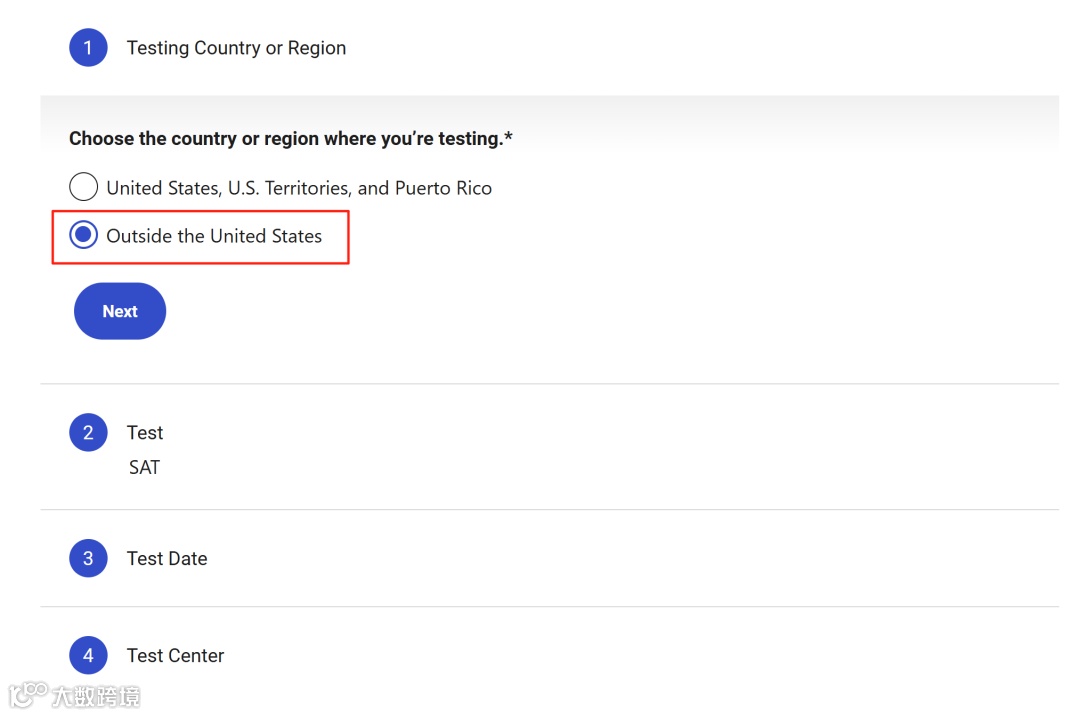Click the required asterisk after the question
The width and height of the screenshot is (1080, 716).
click(508, 137)
